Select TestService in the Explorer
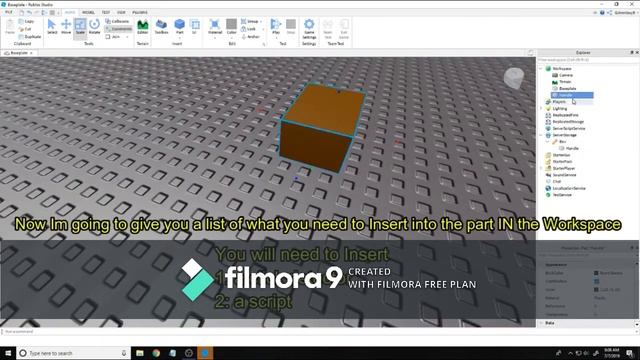 click(559, 195)
